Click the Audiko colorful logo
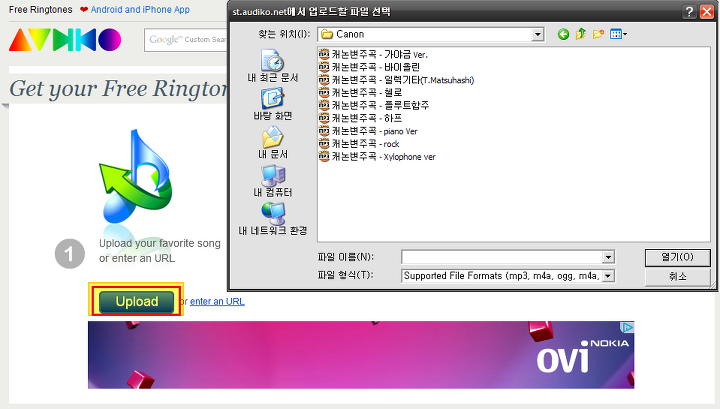 [x=65, y=39]
